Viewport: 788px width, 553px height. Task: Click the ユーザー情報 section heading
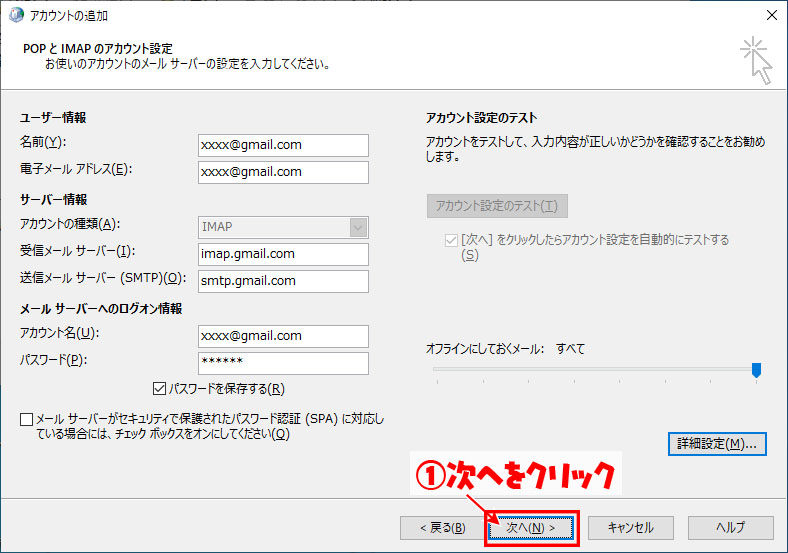tap(53, 118)
